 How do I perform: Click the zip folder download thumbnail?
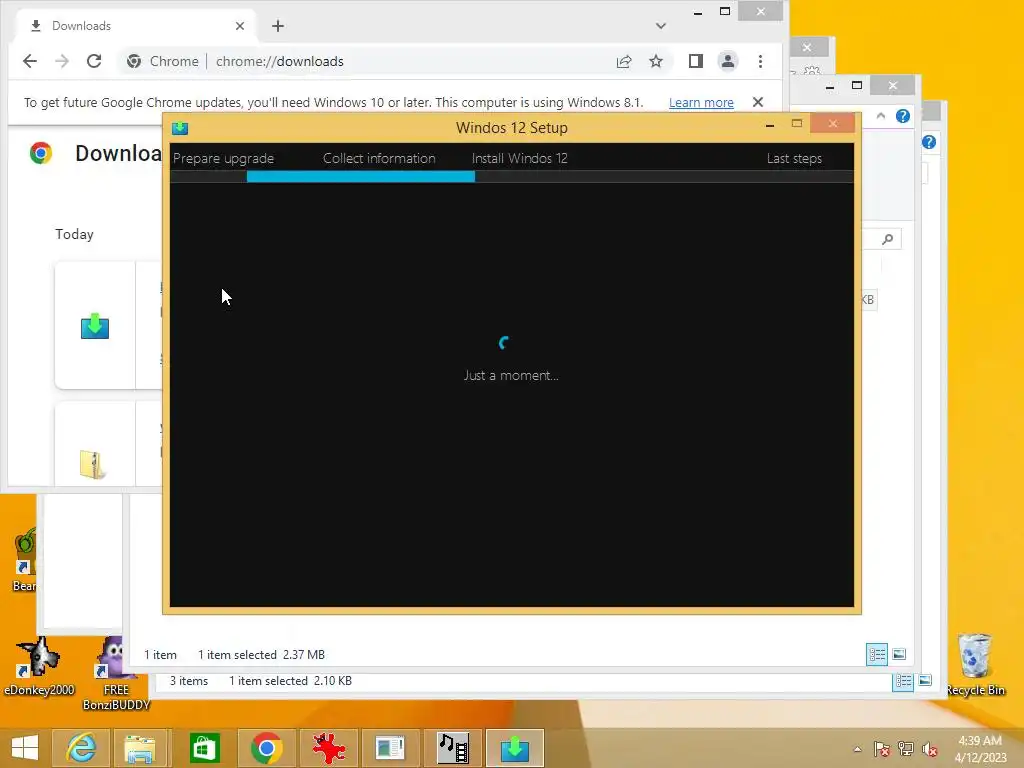point(92,464)
